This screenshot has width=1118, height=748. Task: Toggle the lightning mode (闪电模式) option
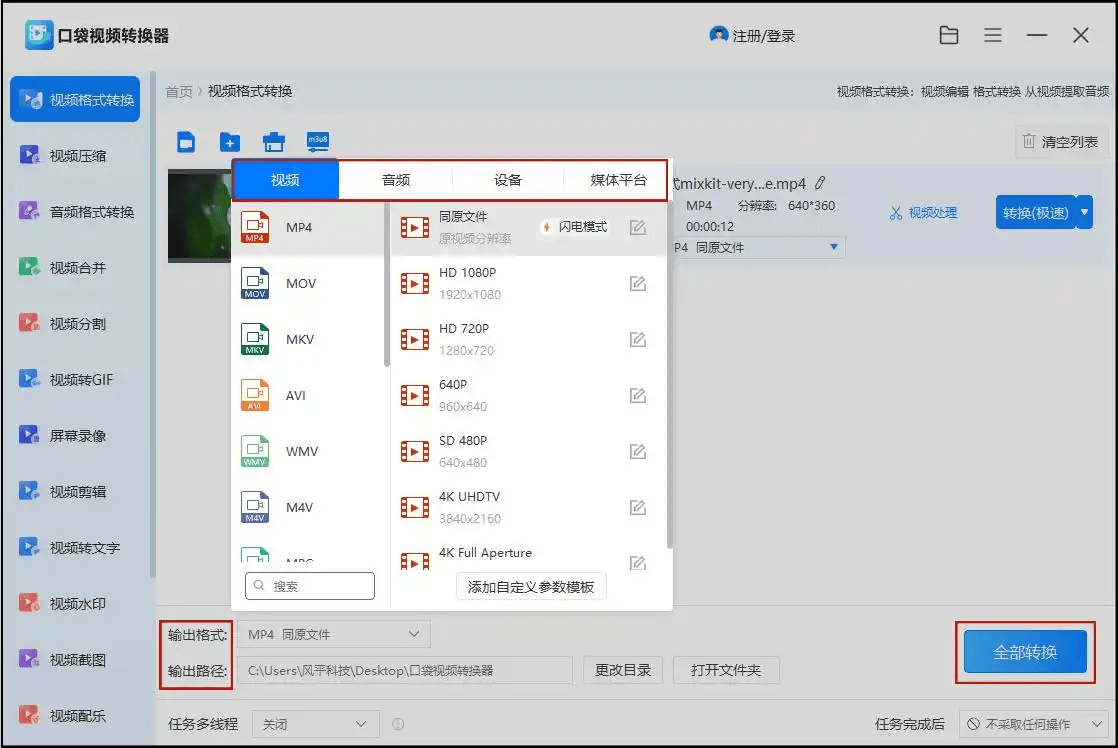click(575, 227)
